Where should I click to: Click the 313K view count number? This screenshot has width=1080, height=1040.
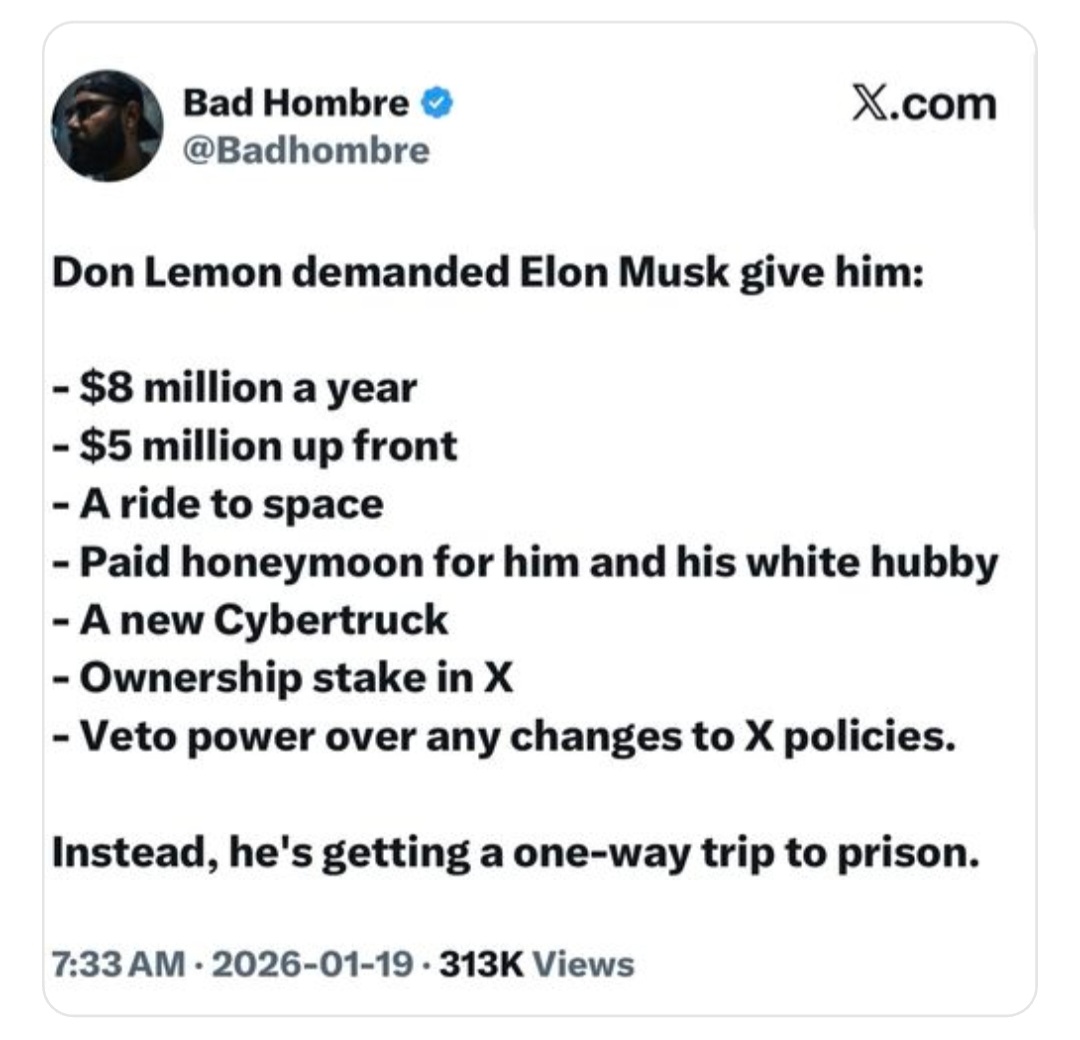tap(480, 964)
